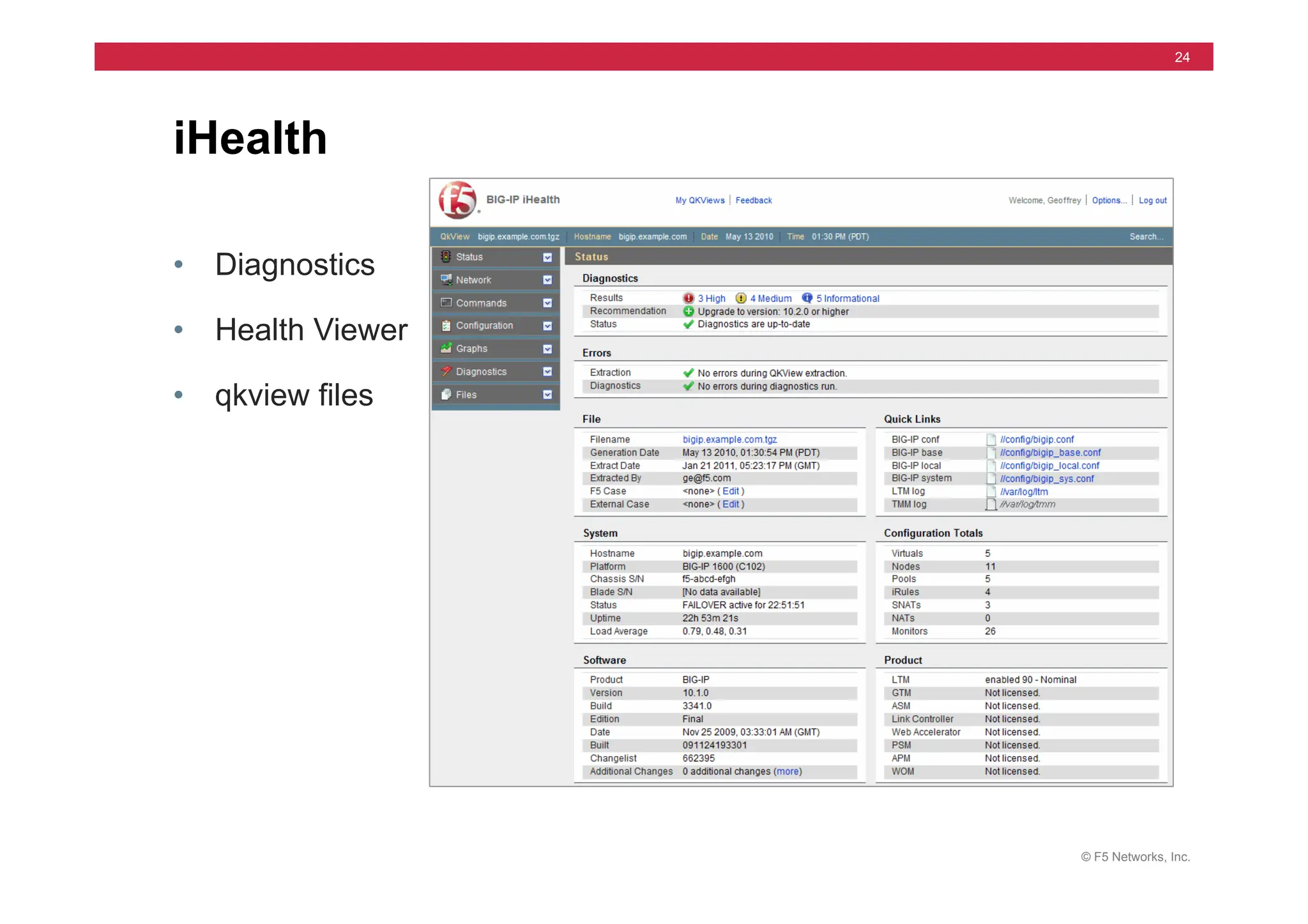The image size is (1308, 924).
Task: Open the Files sidebar section
Action: point(496,395)
